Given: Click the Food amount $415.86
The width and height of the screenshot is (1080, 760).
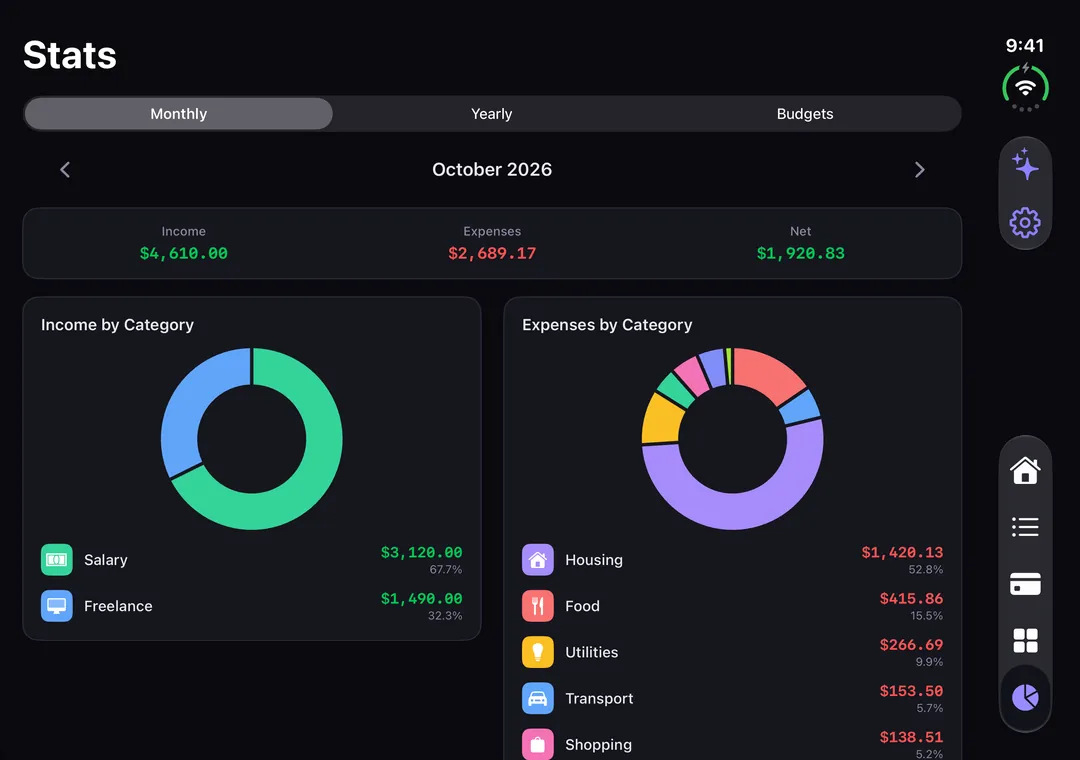Looking at the screenshot, I should pyautogui.click(x=911, y=599).
